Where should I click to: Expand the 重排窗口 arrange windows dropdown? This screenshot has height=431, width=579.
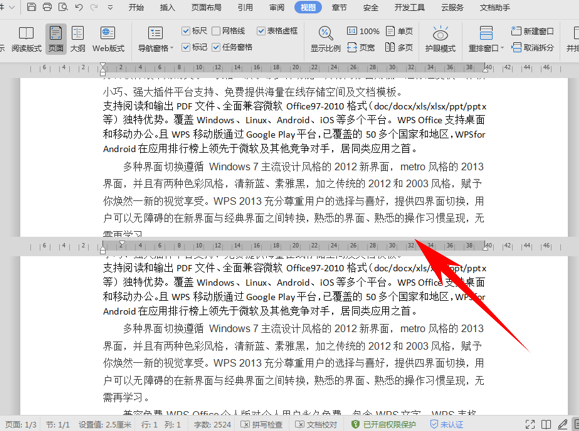(486, 48)
